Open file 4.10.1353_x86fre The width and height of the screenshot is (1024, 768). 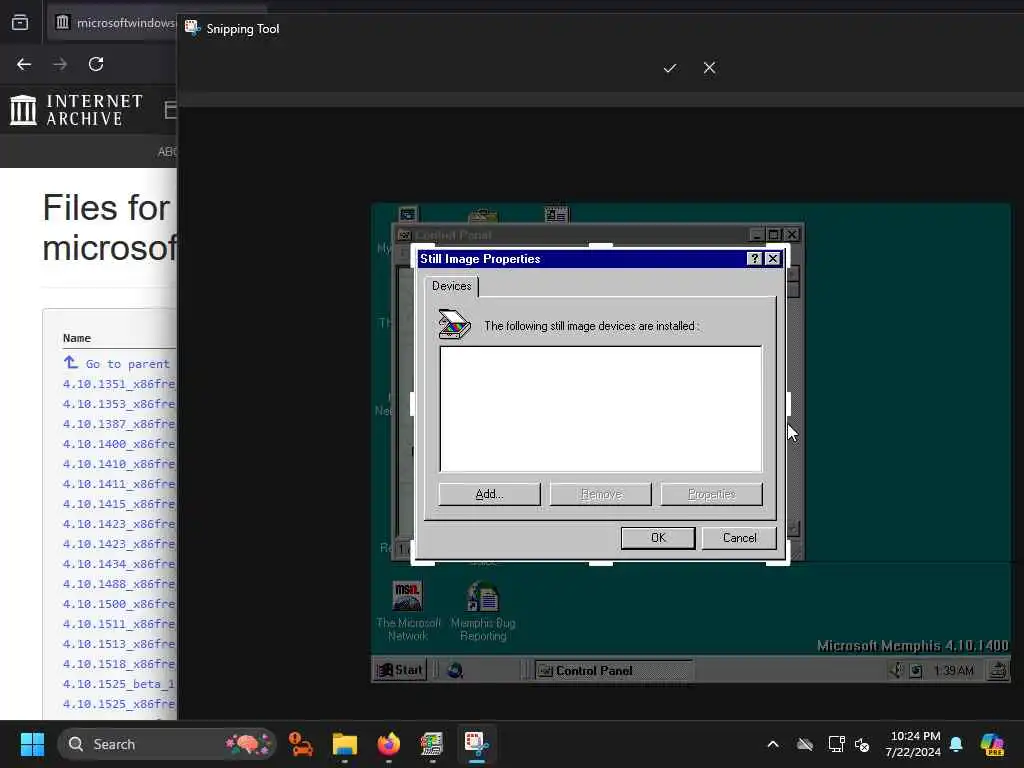pos(119,404)
